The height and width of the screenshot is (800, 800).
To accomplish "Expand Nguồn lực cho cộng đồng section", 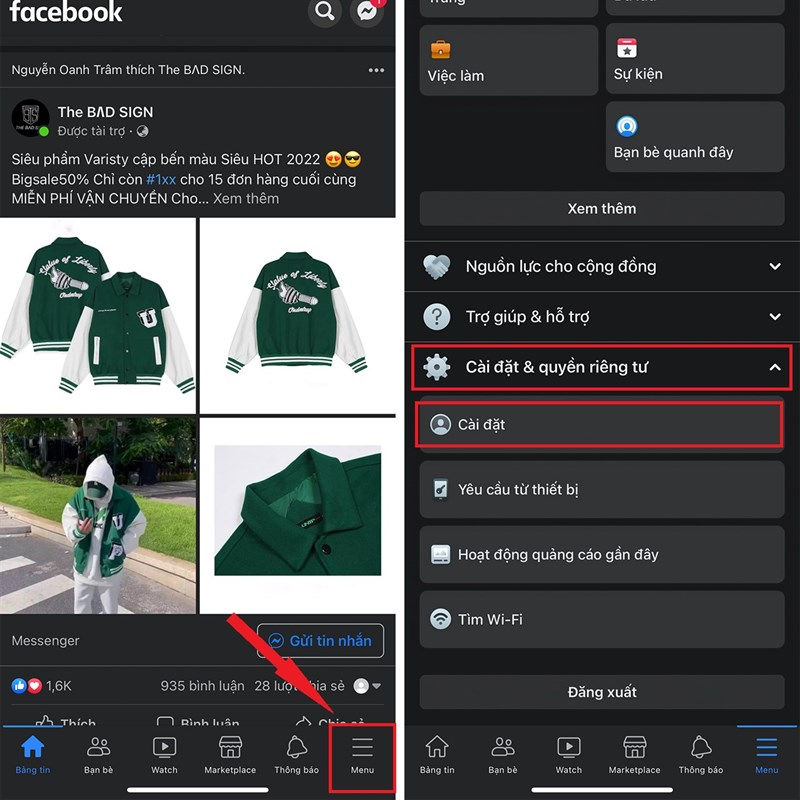I will [x=601, y=266].
